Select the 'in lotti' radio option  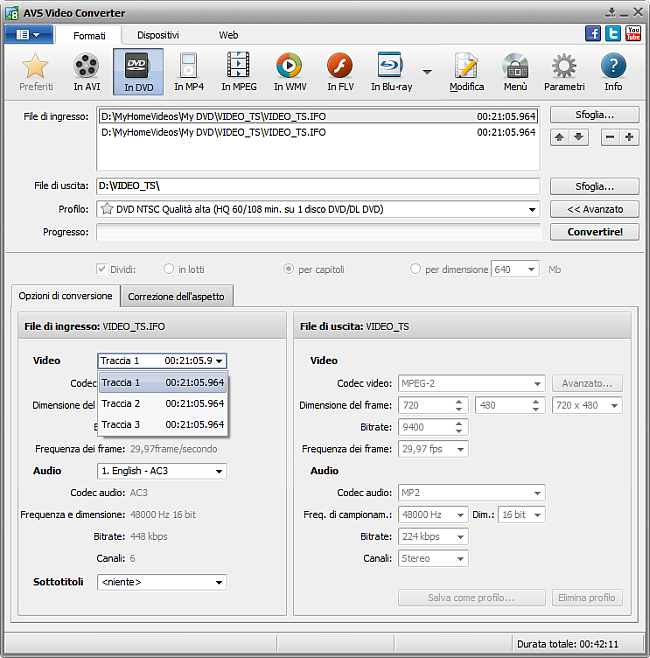168,269
